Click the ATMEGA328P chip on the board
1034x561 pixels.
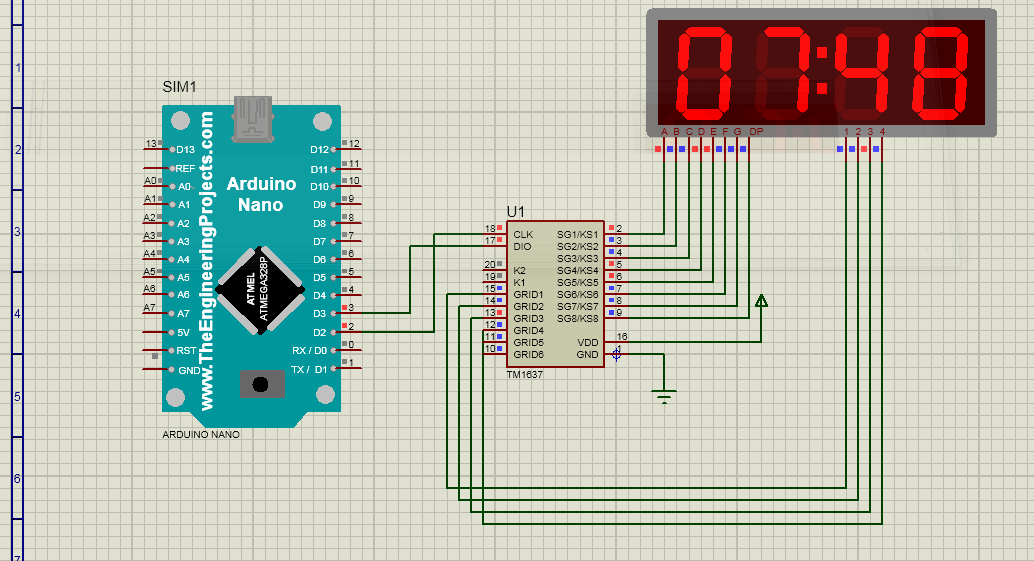point(260,291)
